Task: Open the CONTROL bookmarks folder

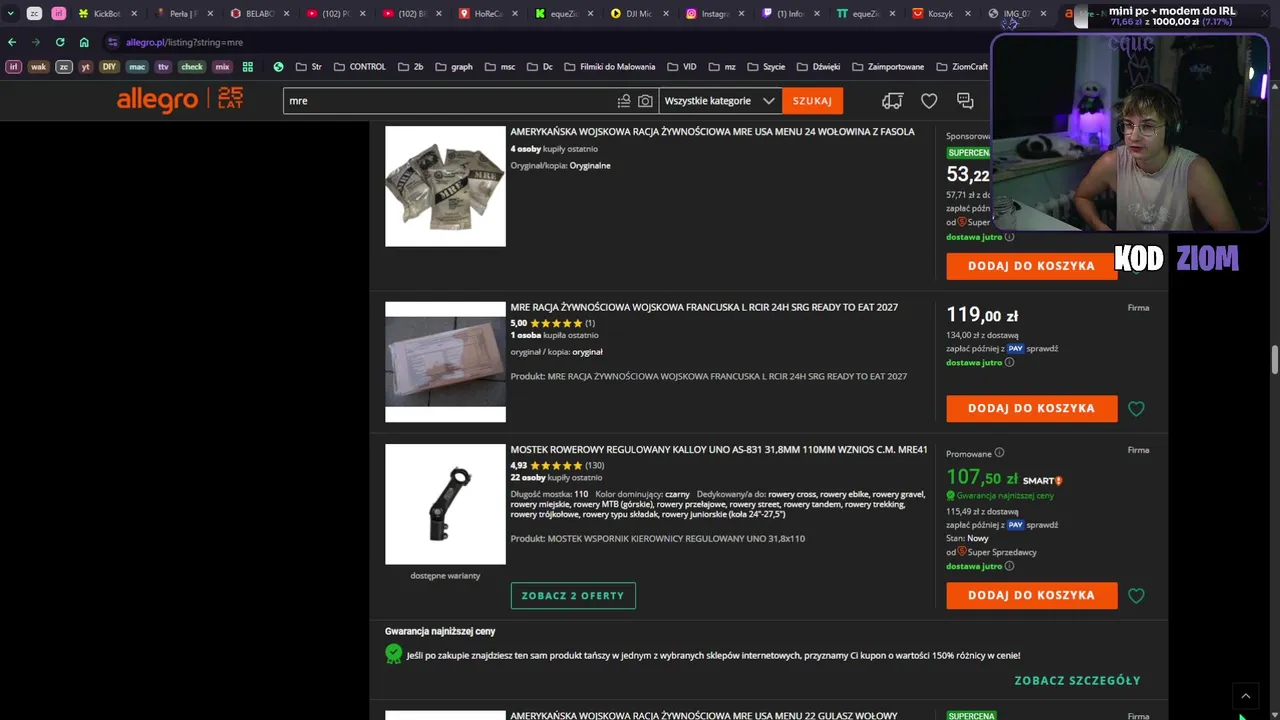Action: tap(359, 67)
